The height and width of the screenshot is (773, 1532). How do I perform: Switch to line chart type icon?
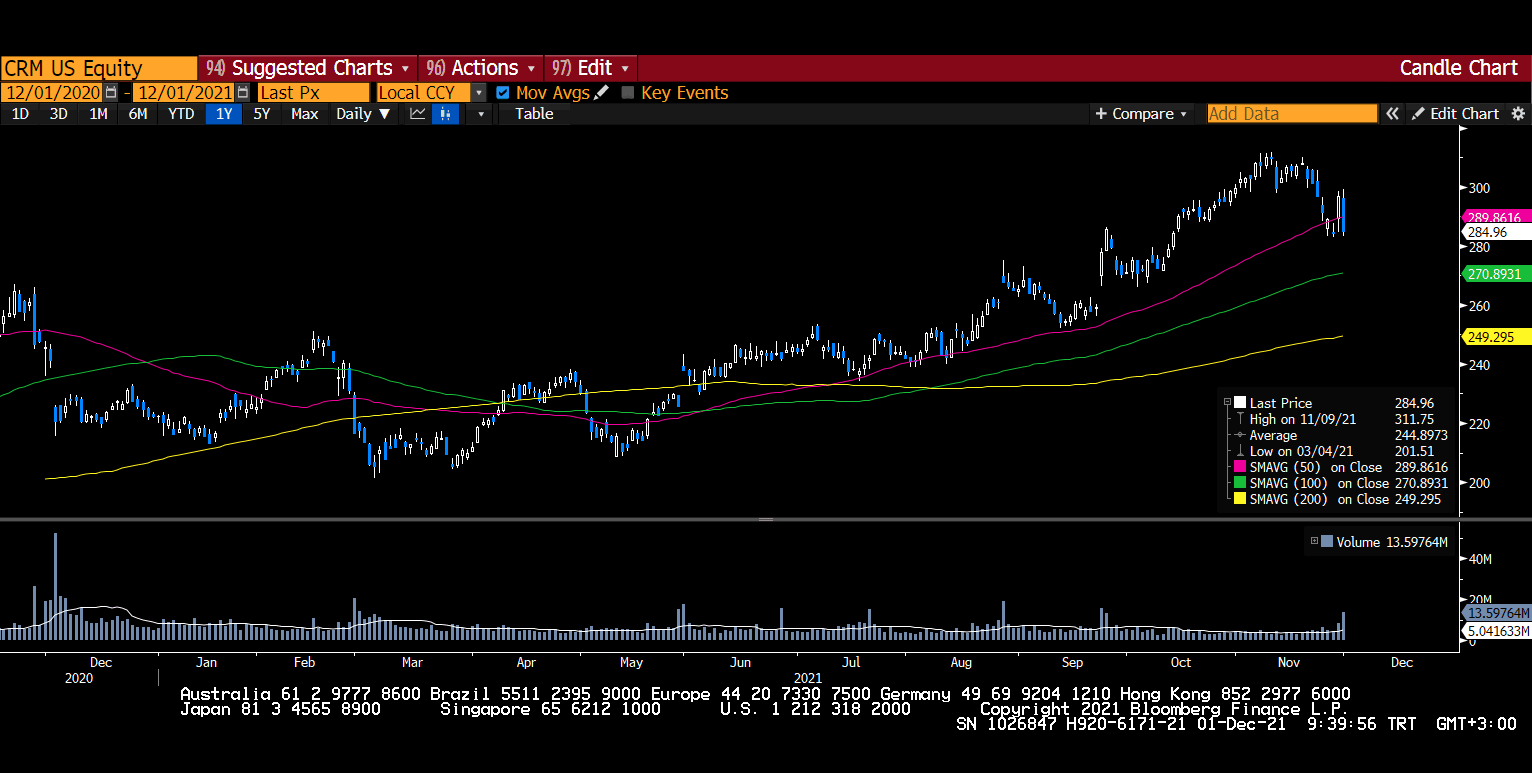(x=418, y=114)
